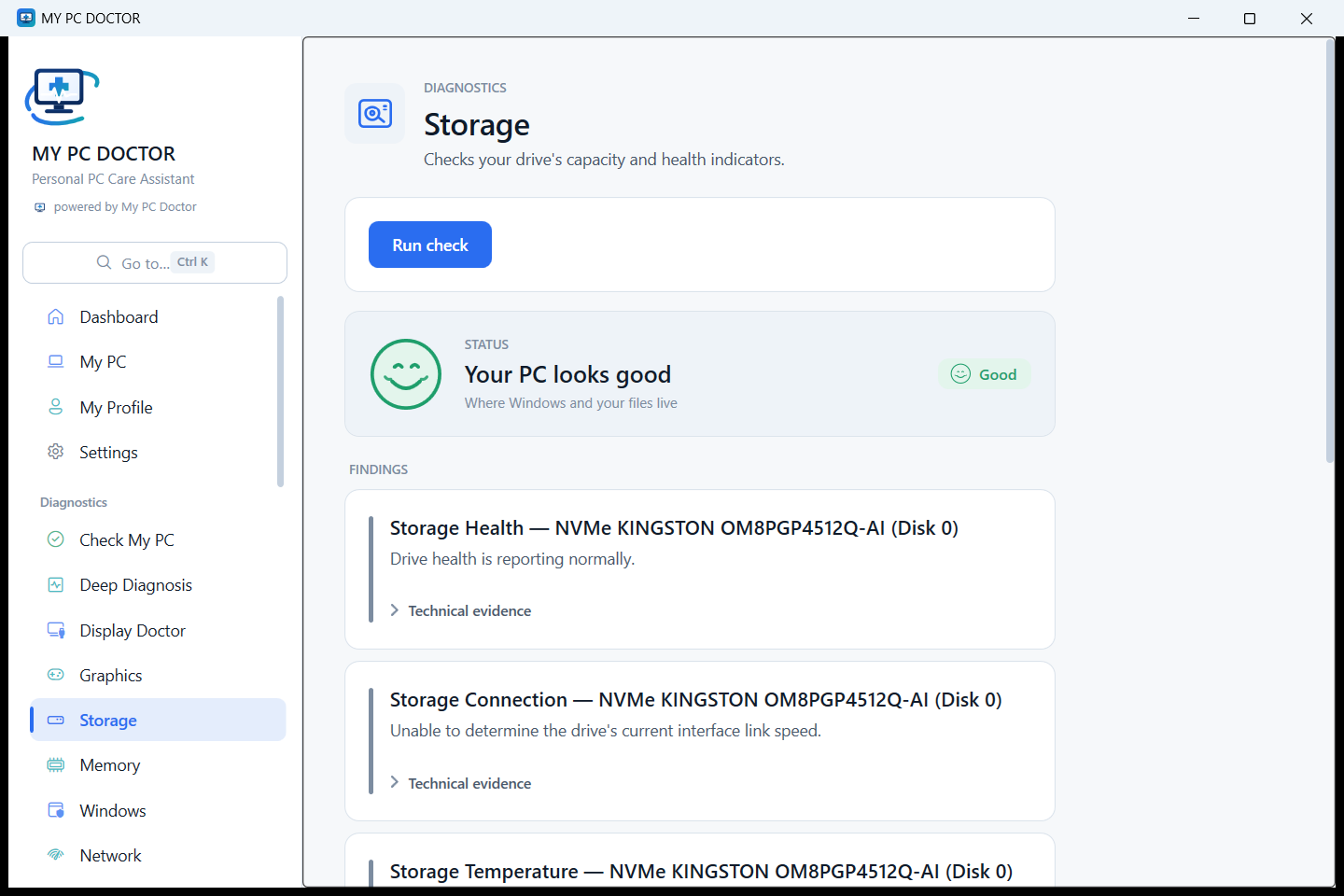This screenshot has height=896, width=1344.
Task: Click 'Drive health is reporting normally.' text
Action: tap(512, 559)
